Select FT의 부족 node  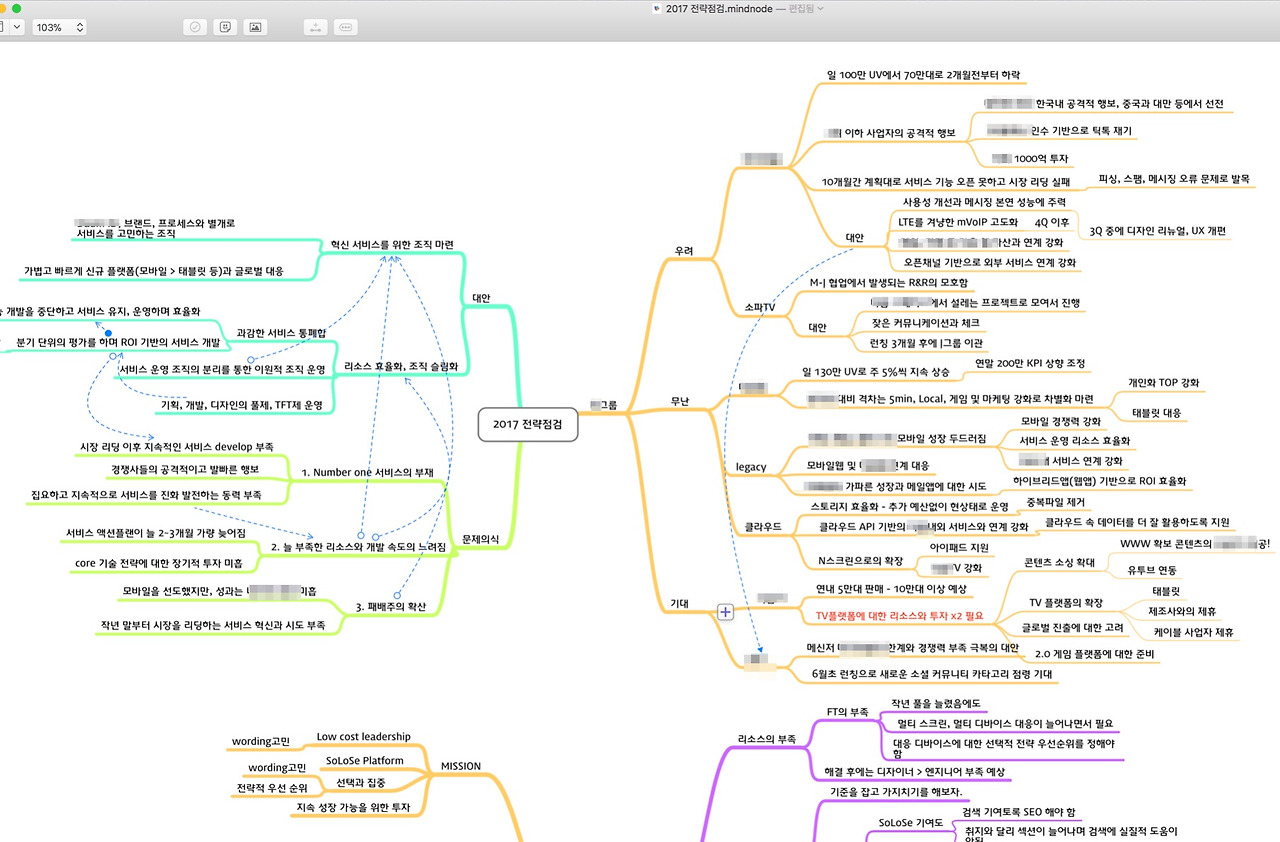[849, 712]
